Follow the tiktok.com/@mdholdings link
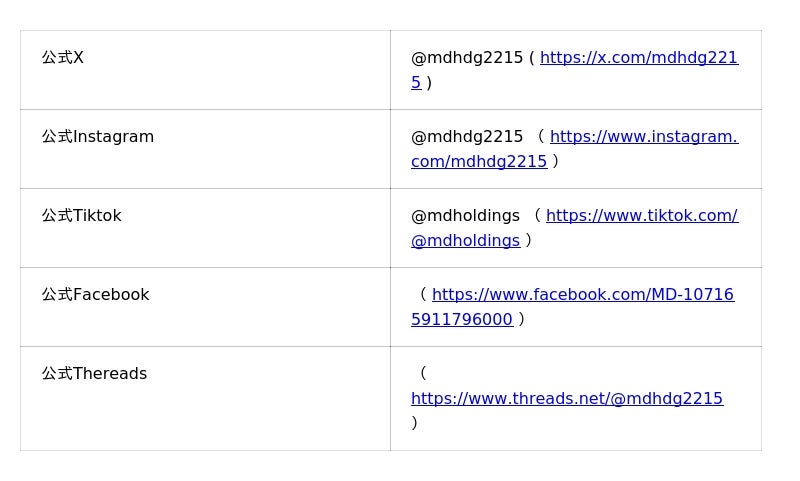 pyautogui.click(x=641, y=216)
